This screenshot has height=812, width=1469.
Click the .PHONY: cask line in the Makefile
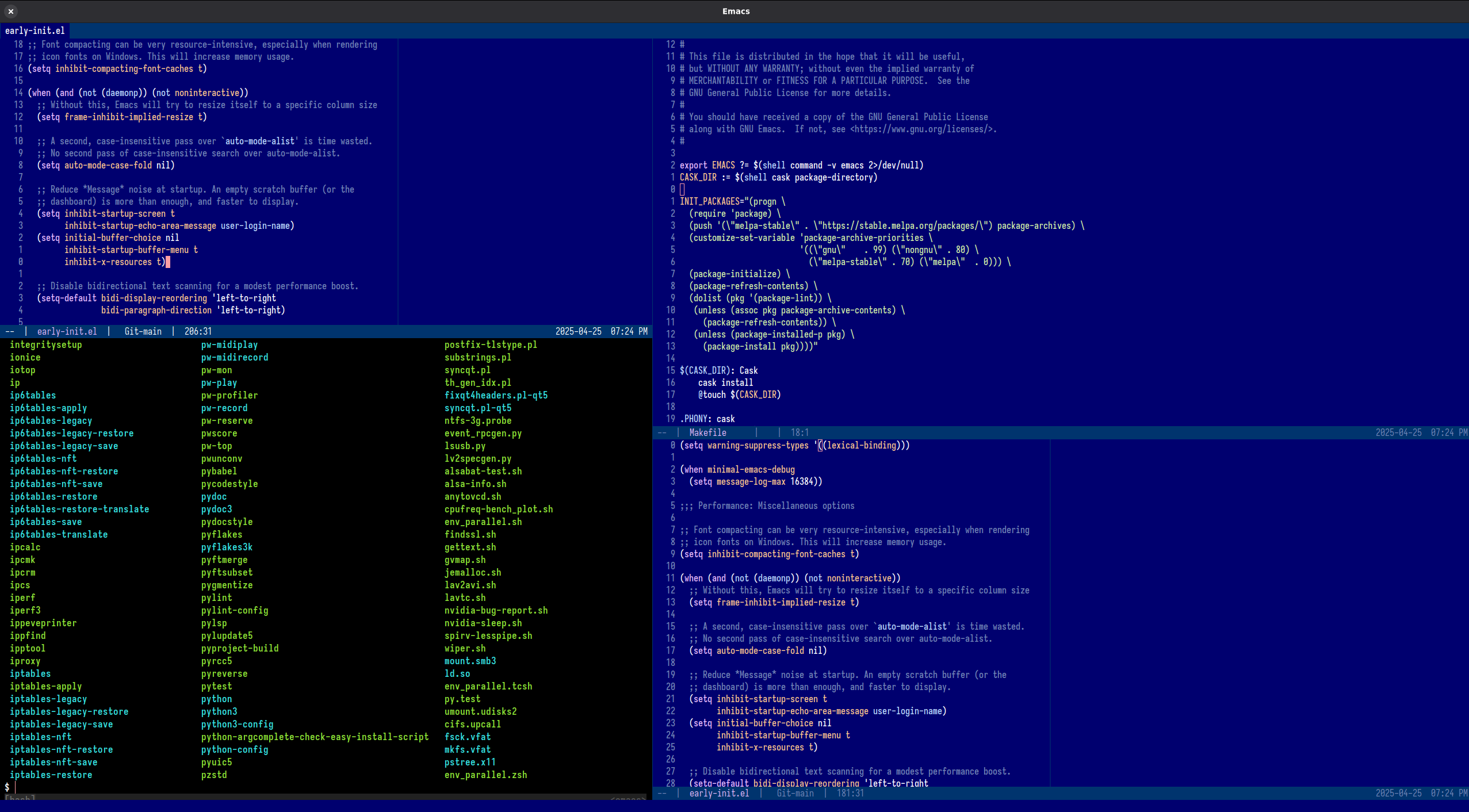707,419
